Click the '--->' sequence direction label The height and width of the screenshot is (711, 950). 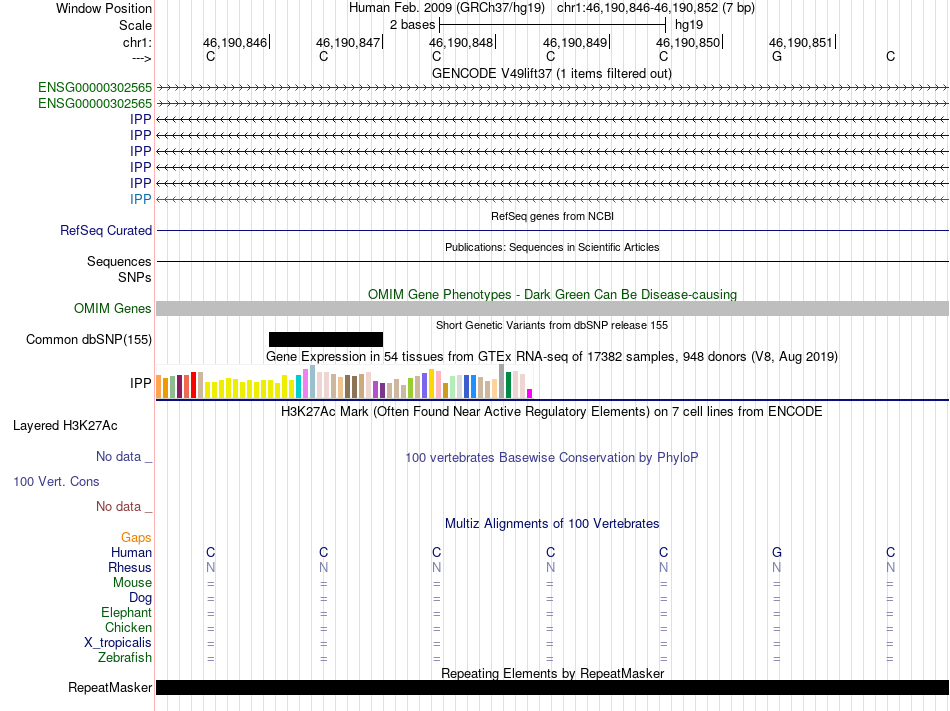[142, 58]
